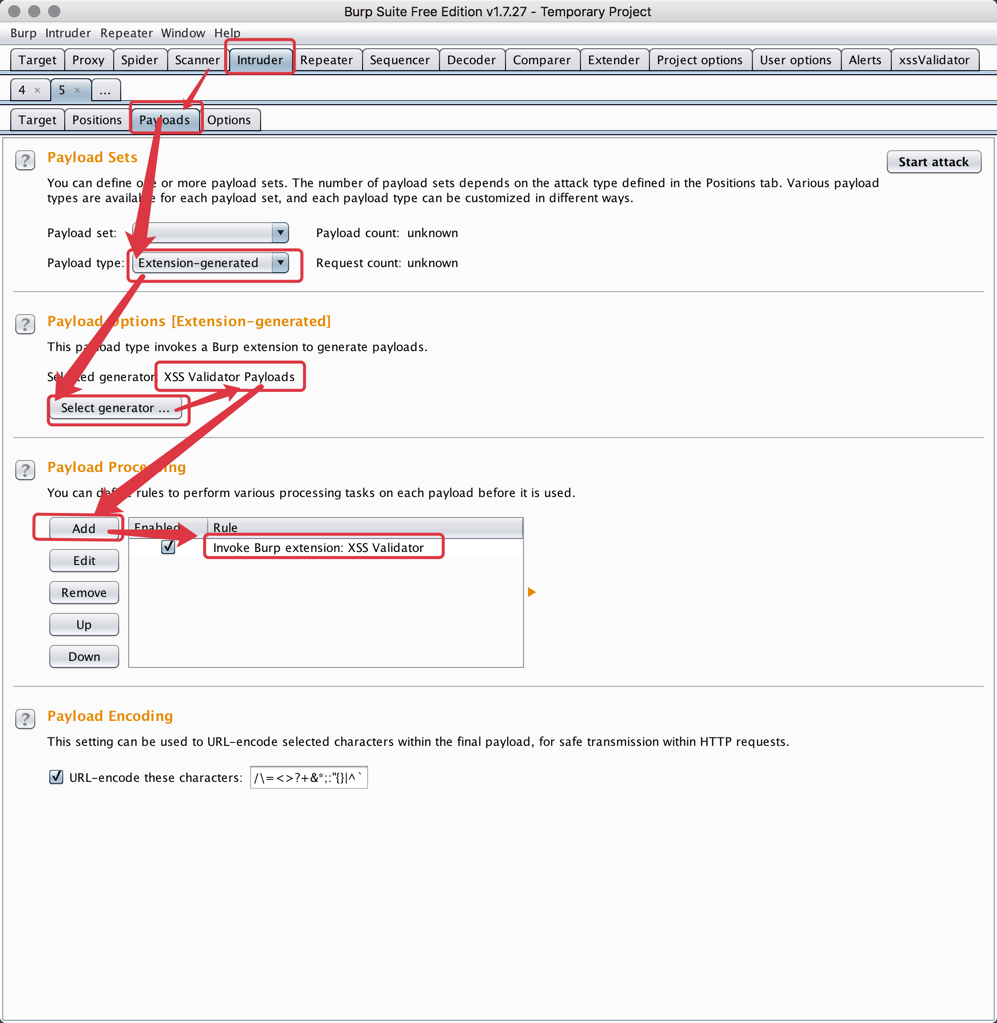Screen dimensions: 997x1023
Task: Toggle URL-encode these characters checkbox
Action: (56, 777)
